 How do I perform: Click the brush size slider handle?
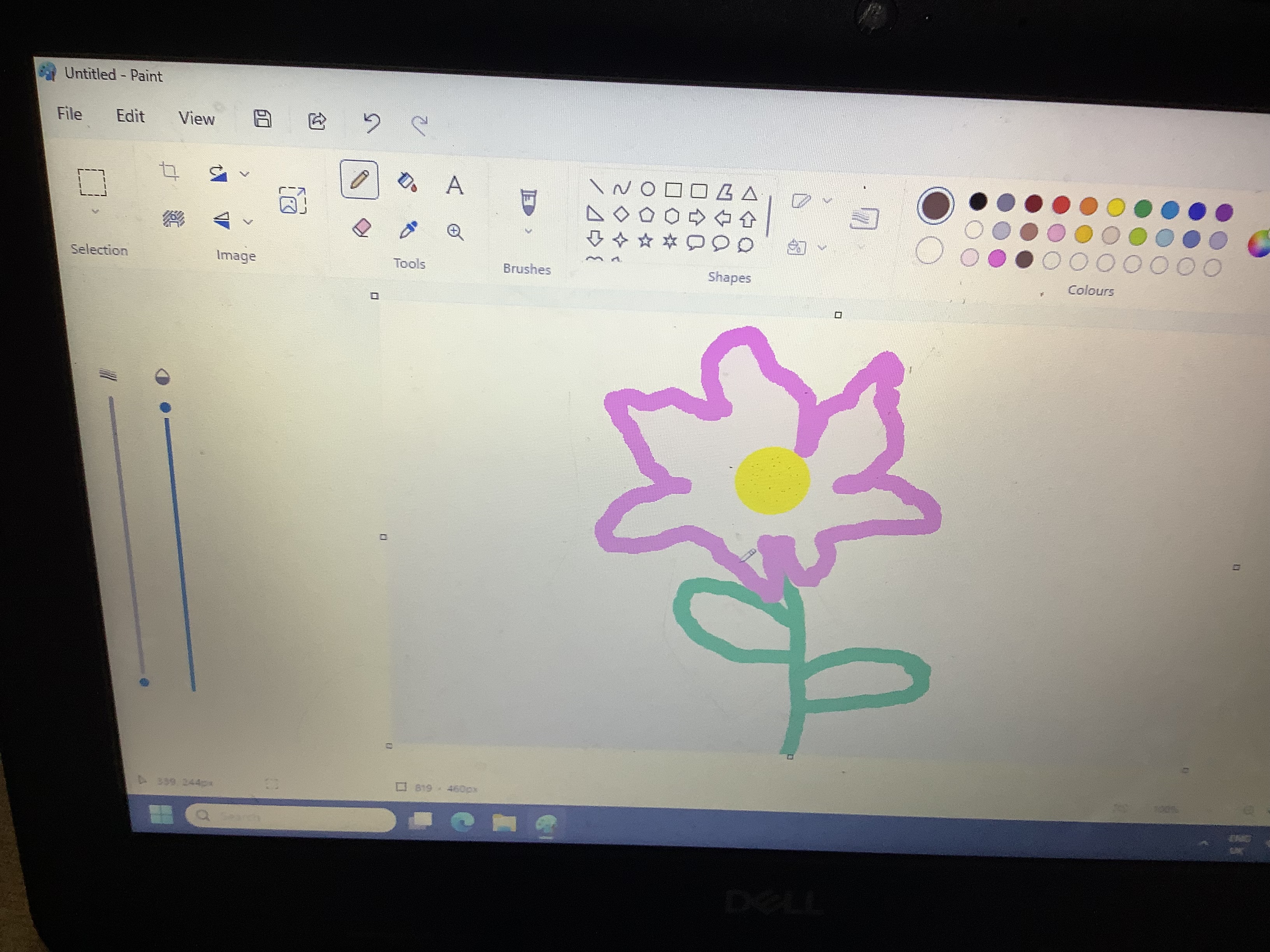click(144, 682)
